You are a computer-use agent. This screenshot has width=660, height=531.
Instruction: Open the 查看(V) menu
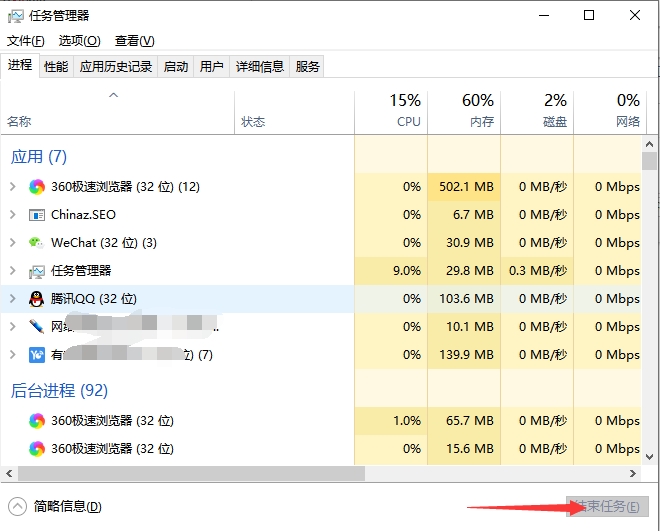point(135,41)
